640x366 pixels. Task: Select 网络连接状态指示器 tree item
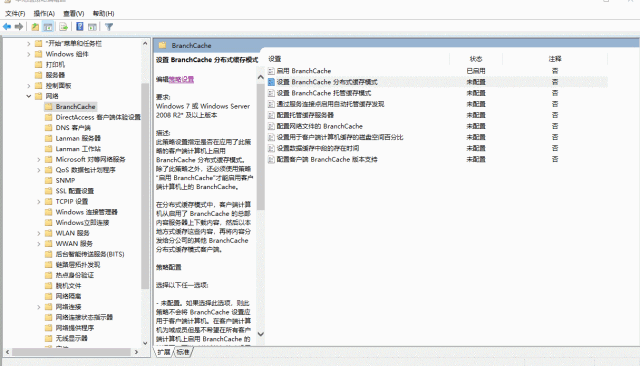[84, 317]
